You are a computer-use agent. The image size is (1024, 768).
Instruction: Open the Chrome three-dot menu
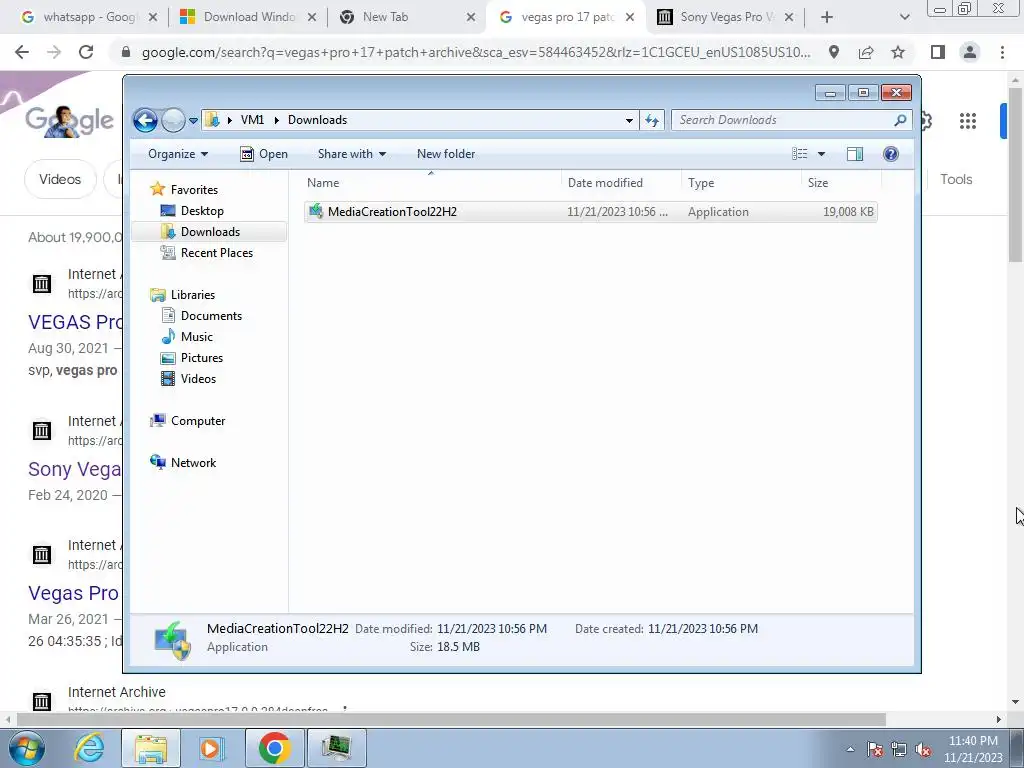point(1002,52)
